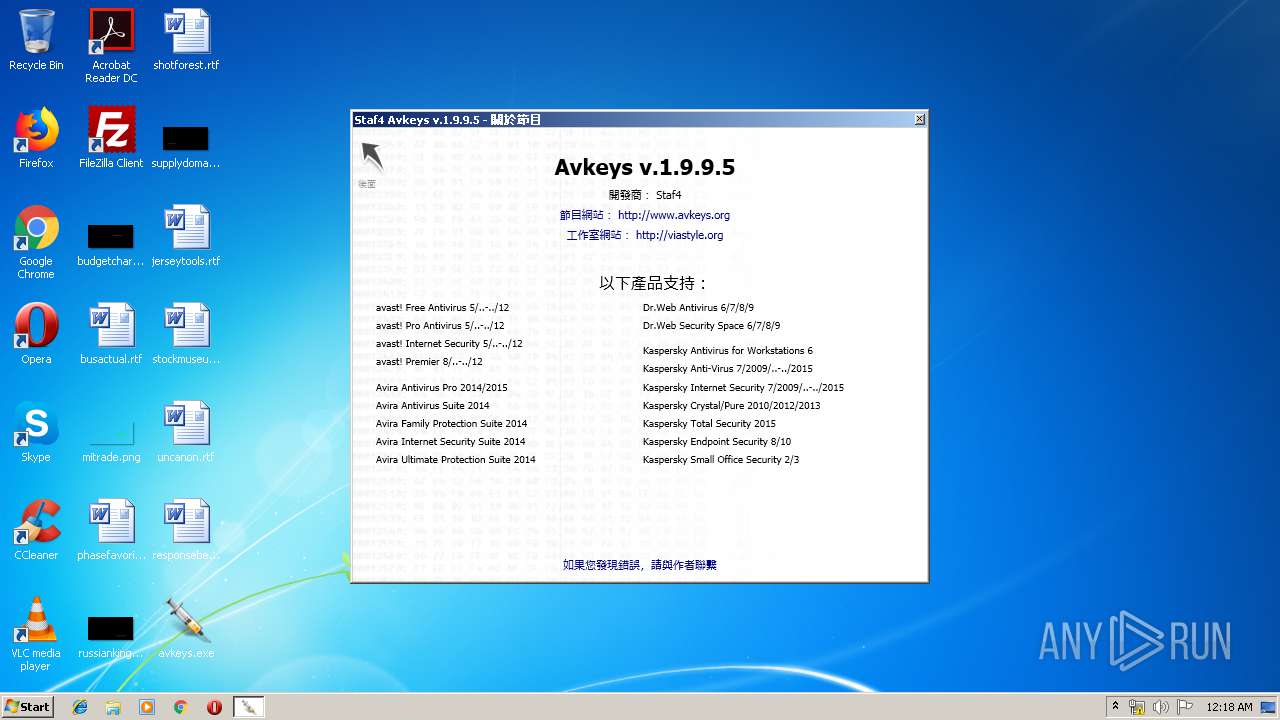Screen dimensions: 1280x720
Task: Select the budgetchar... desktop file
Action: pos(111,245)
